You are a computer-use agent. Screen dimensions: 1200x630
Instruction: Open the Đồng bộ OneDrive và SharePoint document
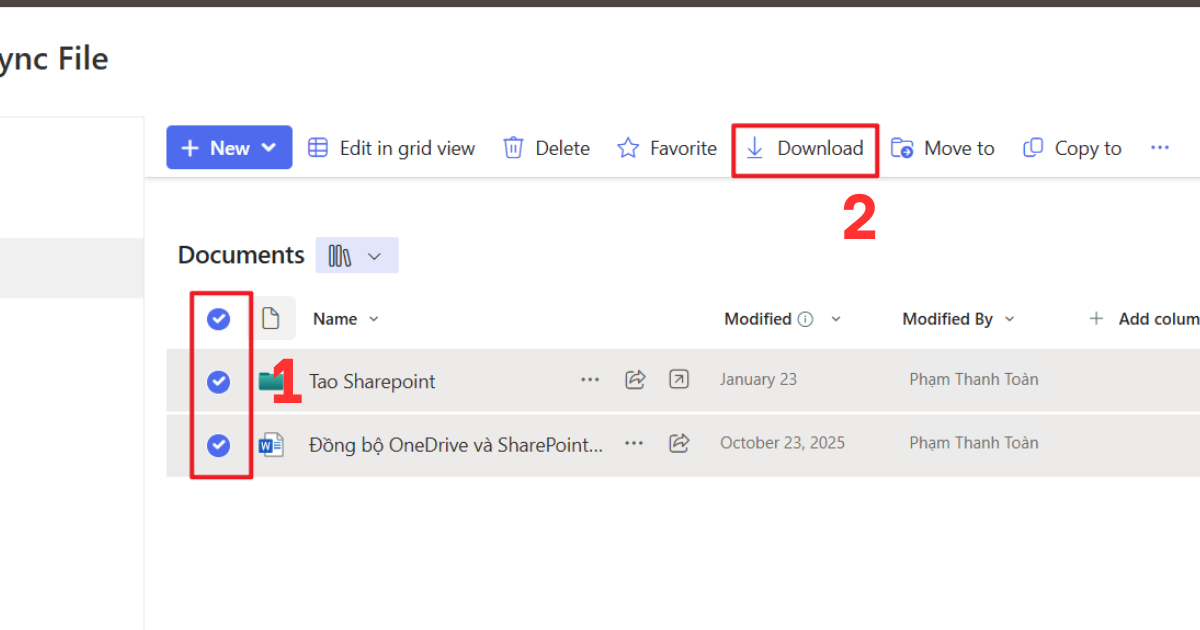pyautogui.click(x=450, y=444)
